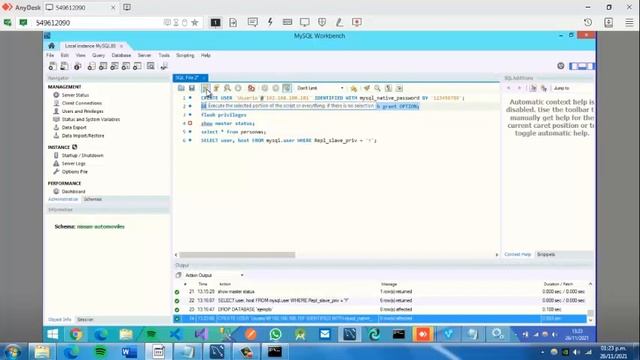
Task: Open the Scripting menu
Action: 185,55
